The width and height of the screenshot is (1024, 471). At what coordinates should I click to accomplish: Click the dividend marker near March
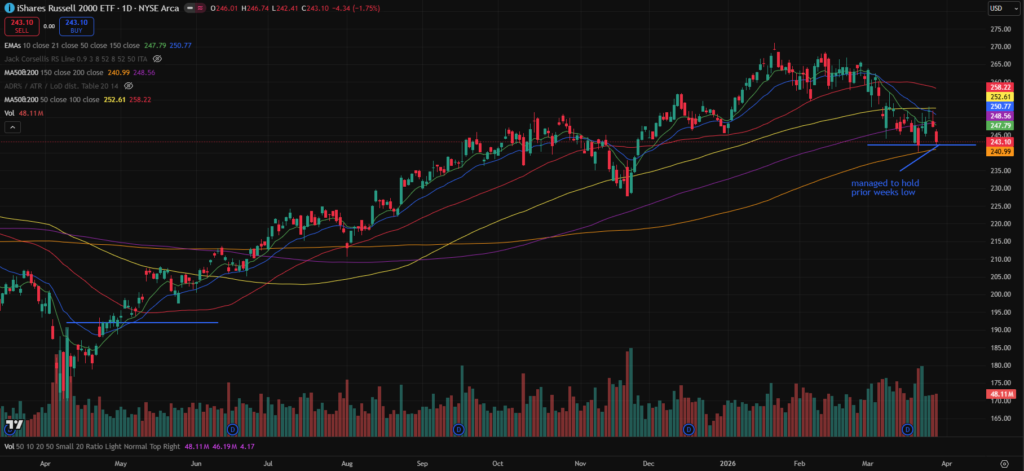tap(908, 429)
